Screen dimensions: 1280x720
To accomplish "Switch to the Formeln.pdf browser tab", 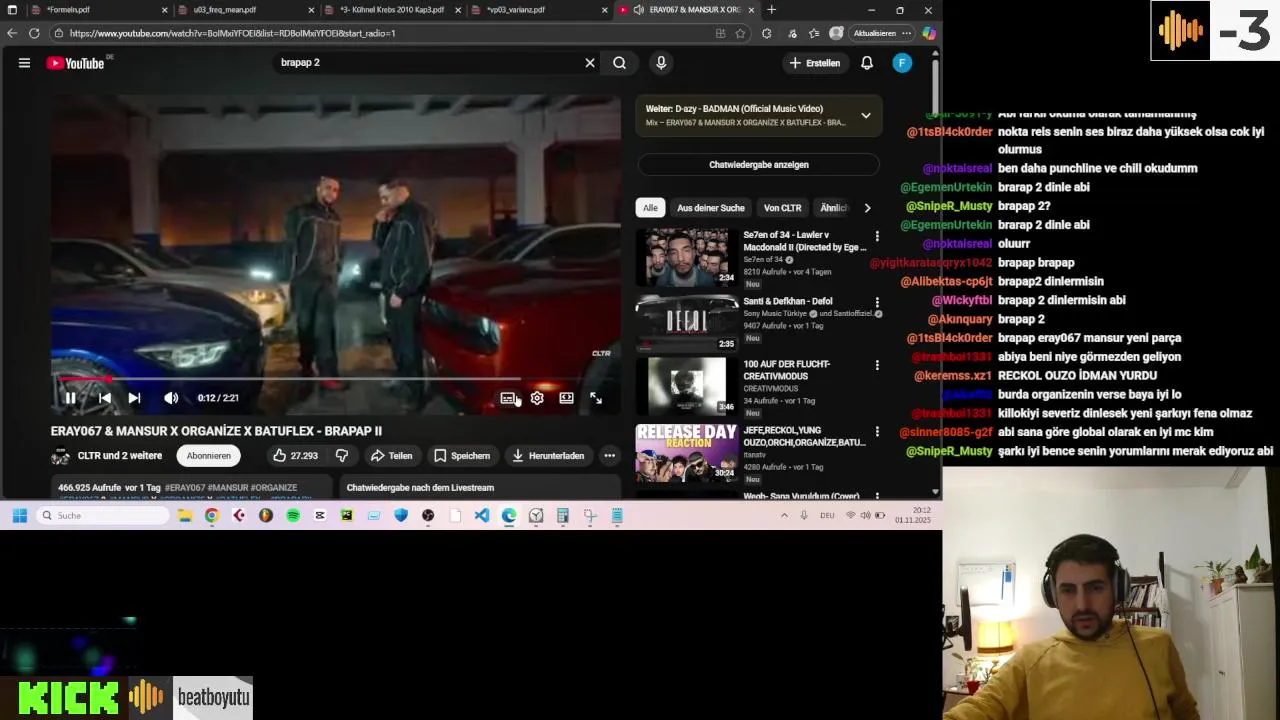I will (x=68, y=10).
